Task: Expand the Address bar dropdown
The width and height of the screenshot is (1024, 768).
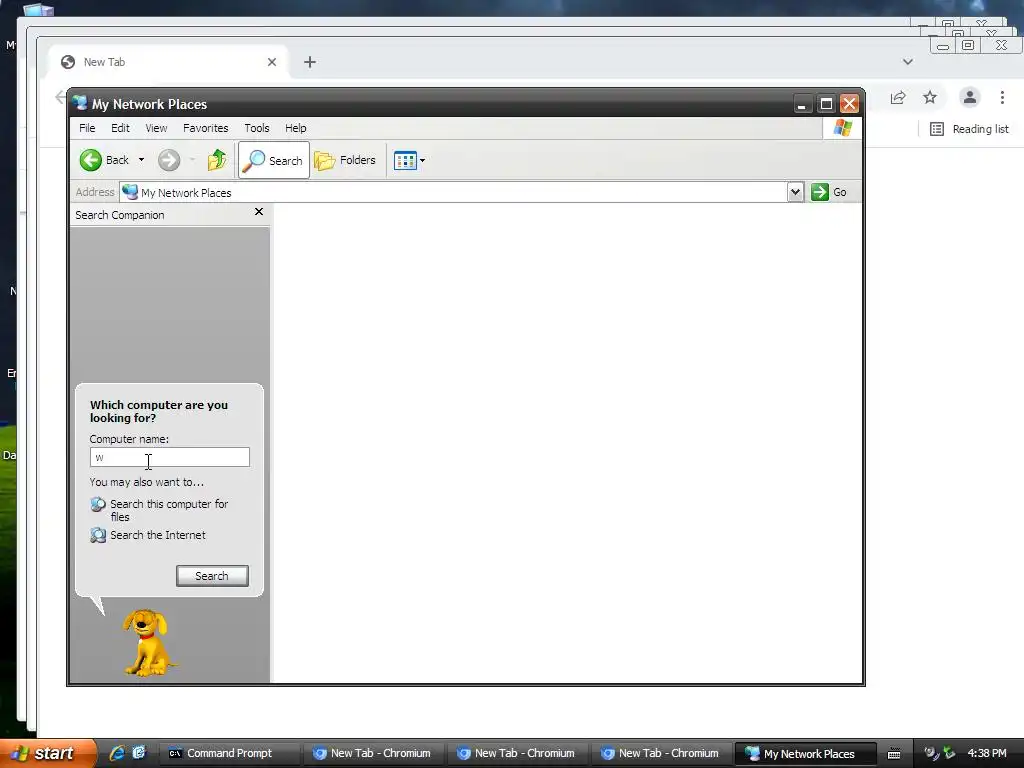Action: (x=795, y=192)
